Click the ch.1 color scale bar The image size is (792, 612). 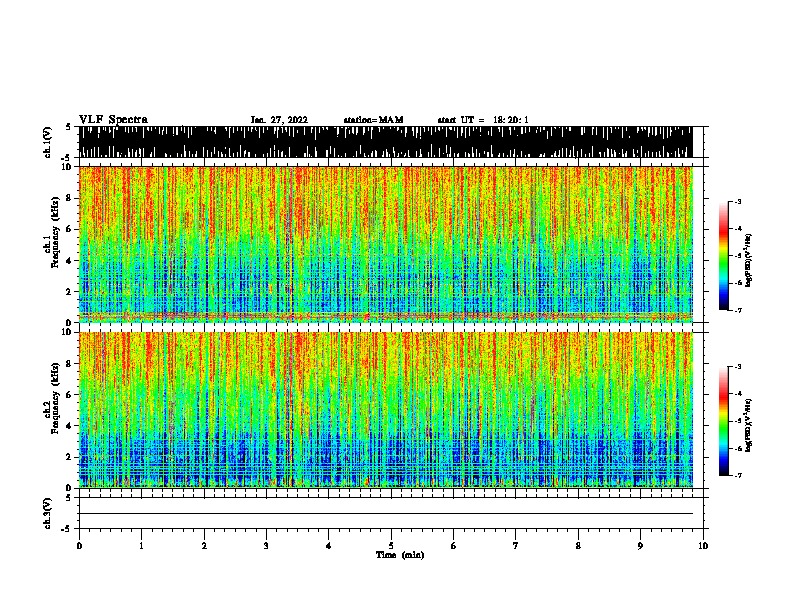(x=723, y=256)
